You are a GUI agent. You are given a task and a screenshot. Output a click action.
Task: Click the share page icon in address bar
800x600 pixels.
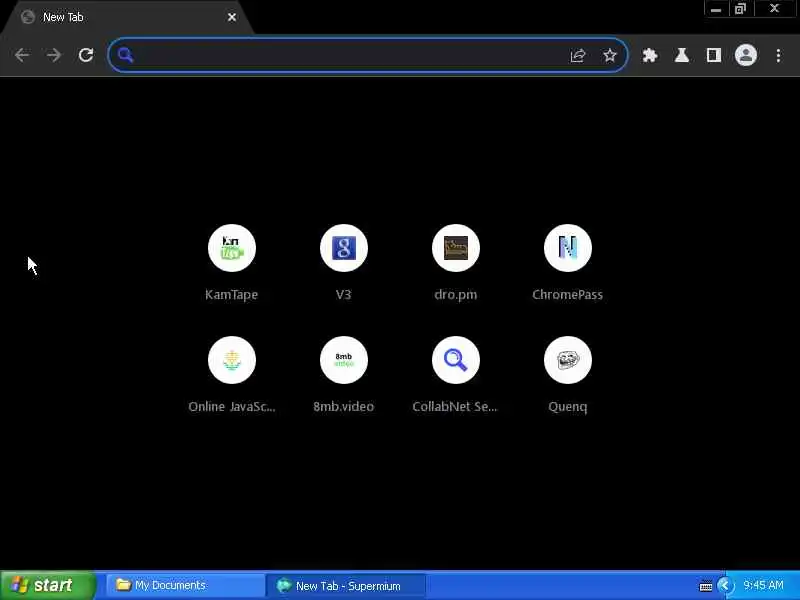[x=578, y=55]
